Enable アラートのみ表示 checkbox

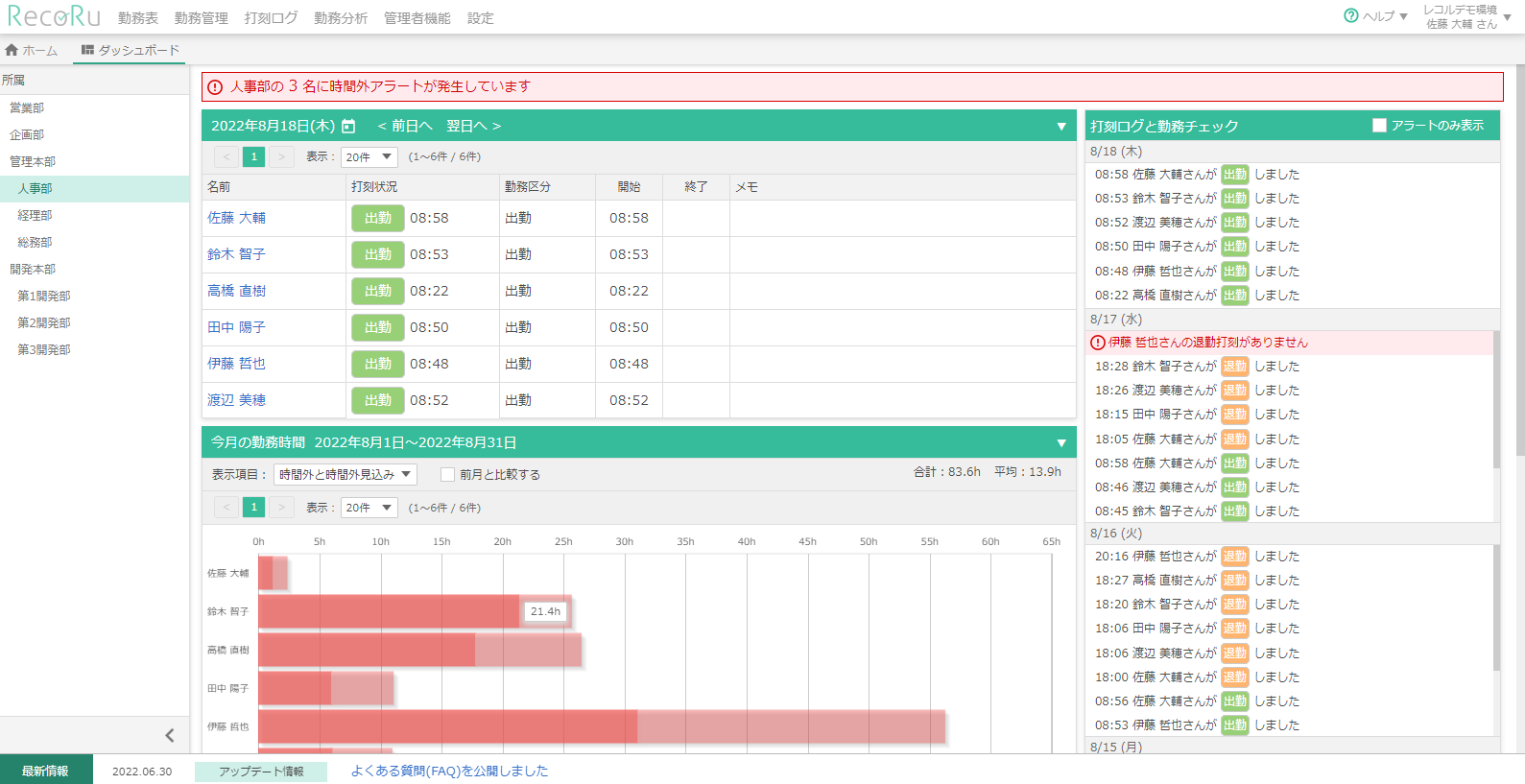coord(1379,126)
